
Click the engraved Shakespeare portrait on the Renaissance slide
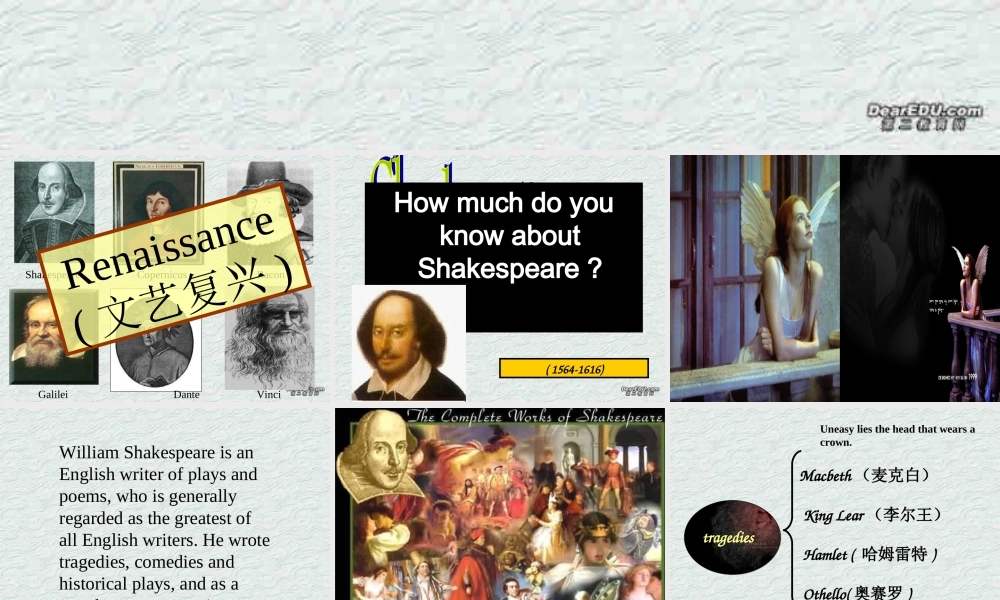click(x=54, y=212)
